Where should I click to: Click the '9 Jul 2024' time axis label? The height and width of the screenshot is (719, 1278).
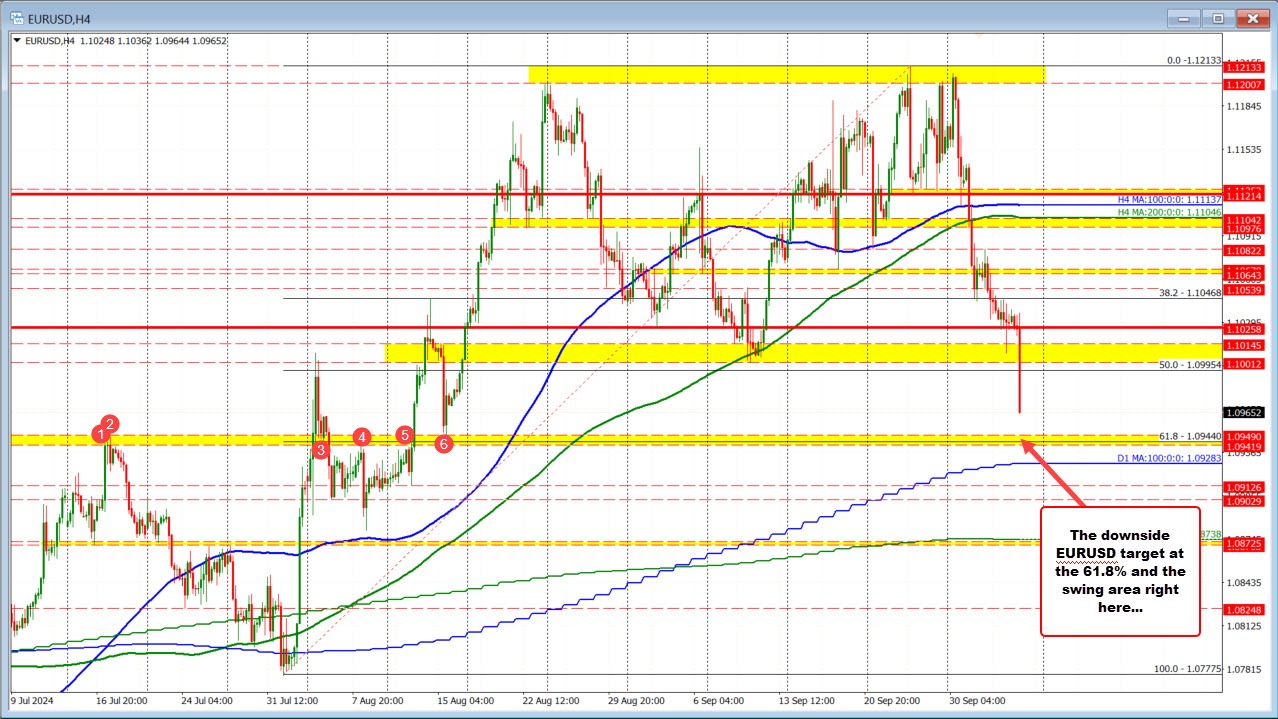click(x=31, y=701)
